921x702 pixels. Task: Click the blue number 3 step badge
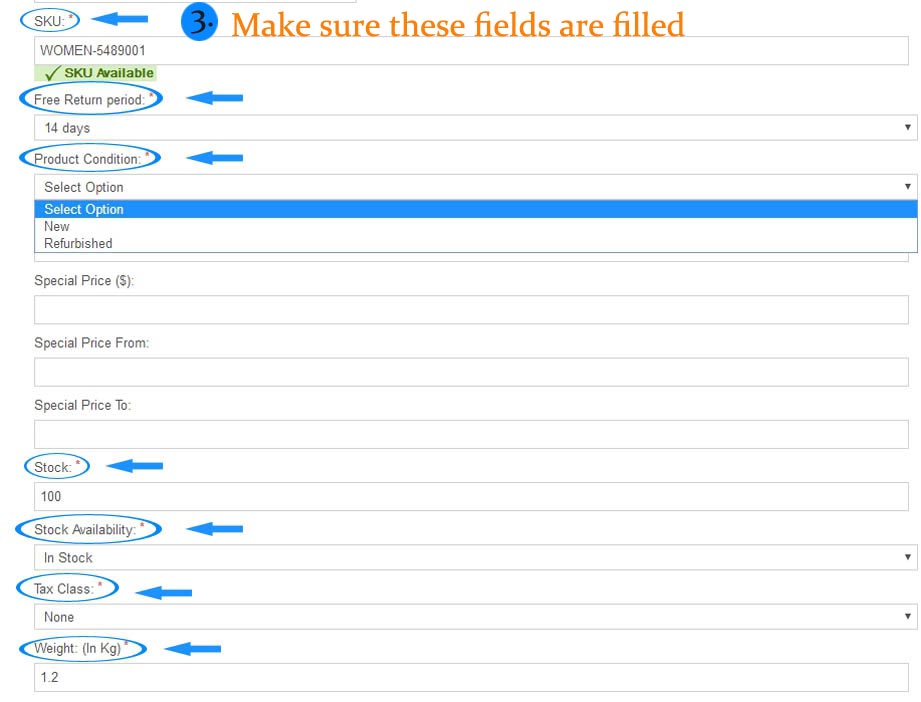coord(201,23)
